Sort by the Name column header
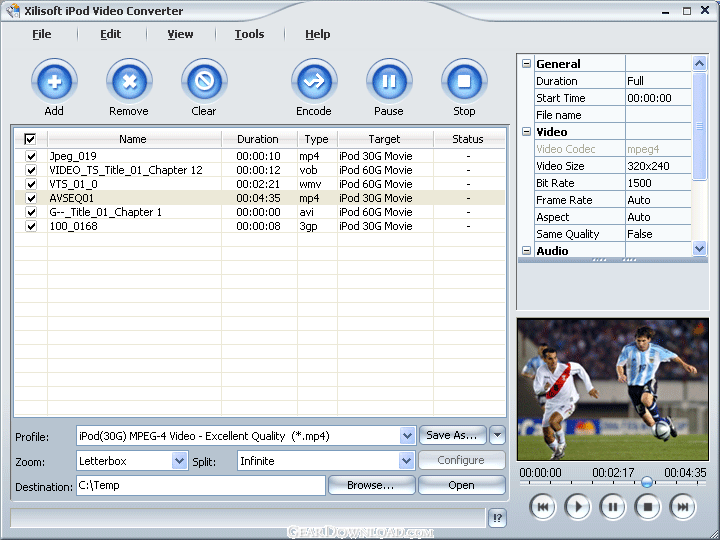The width and height of the screenshot is (720, 540). (x=133, y=139)
